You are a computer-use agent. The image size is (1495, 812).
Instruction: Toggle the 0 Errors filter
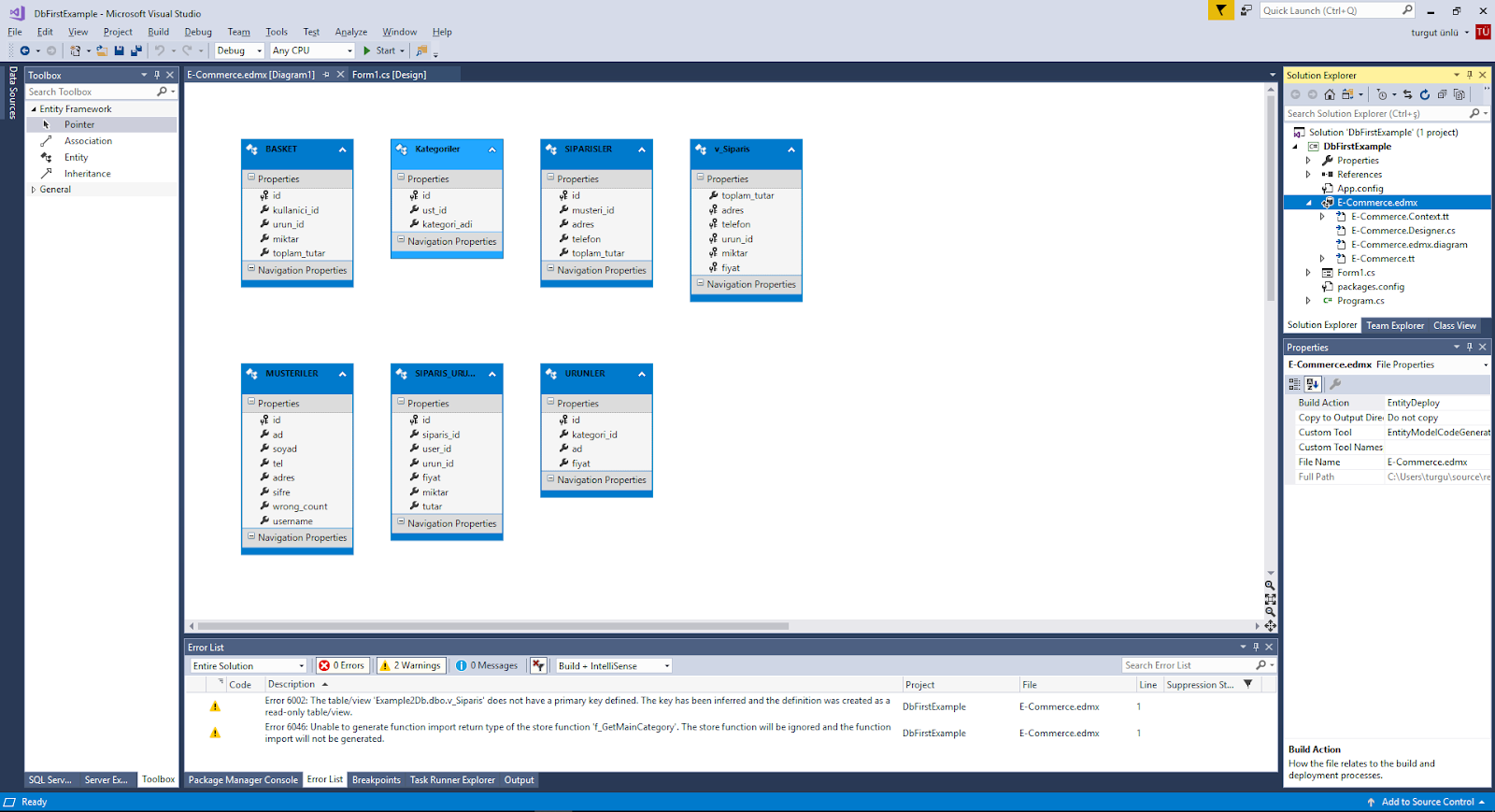tap(342, 665)
